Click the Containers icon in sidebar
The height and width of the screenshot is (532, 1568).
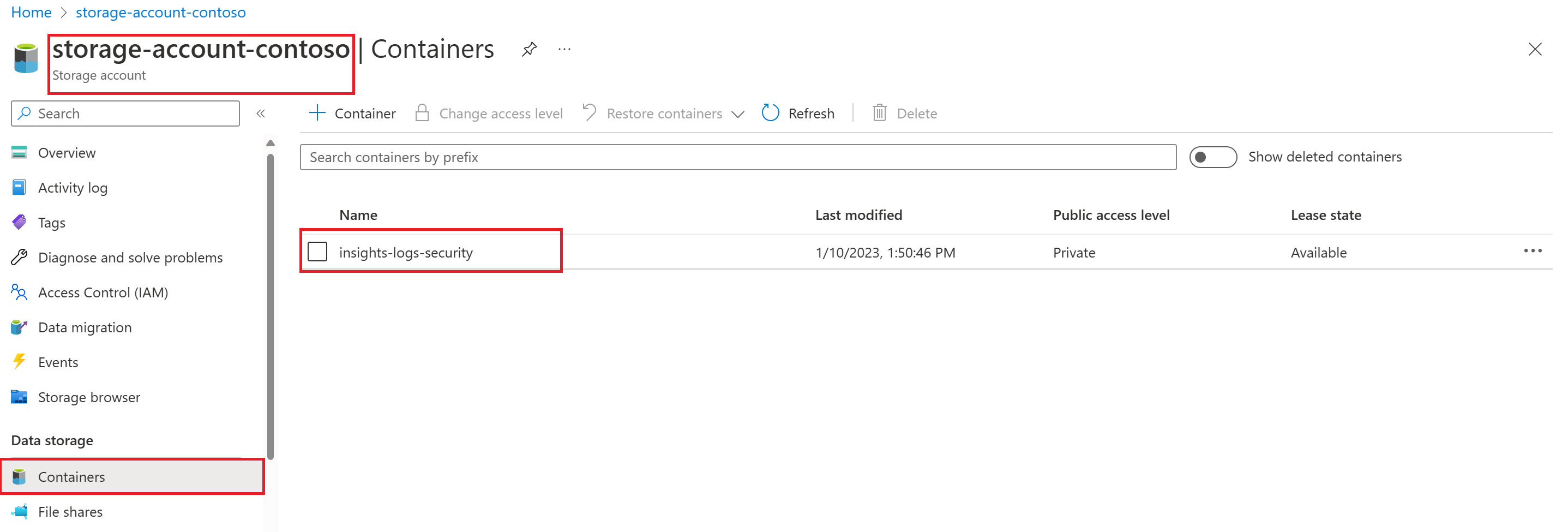click(x=19, y=476)
